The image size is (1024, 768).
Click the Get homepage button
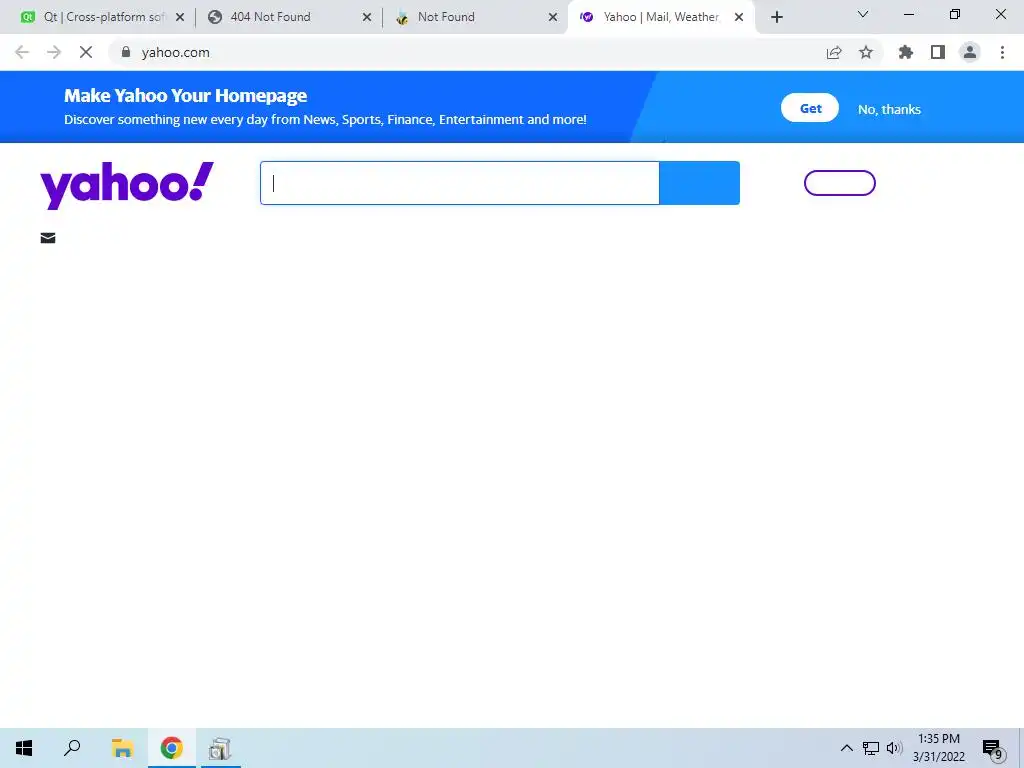click(810, 108)
